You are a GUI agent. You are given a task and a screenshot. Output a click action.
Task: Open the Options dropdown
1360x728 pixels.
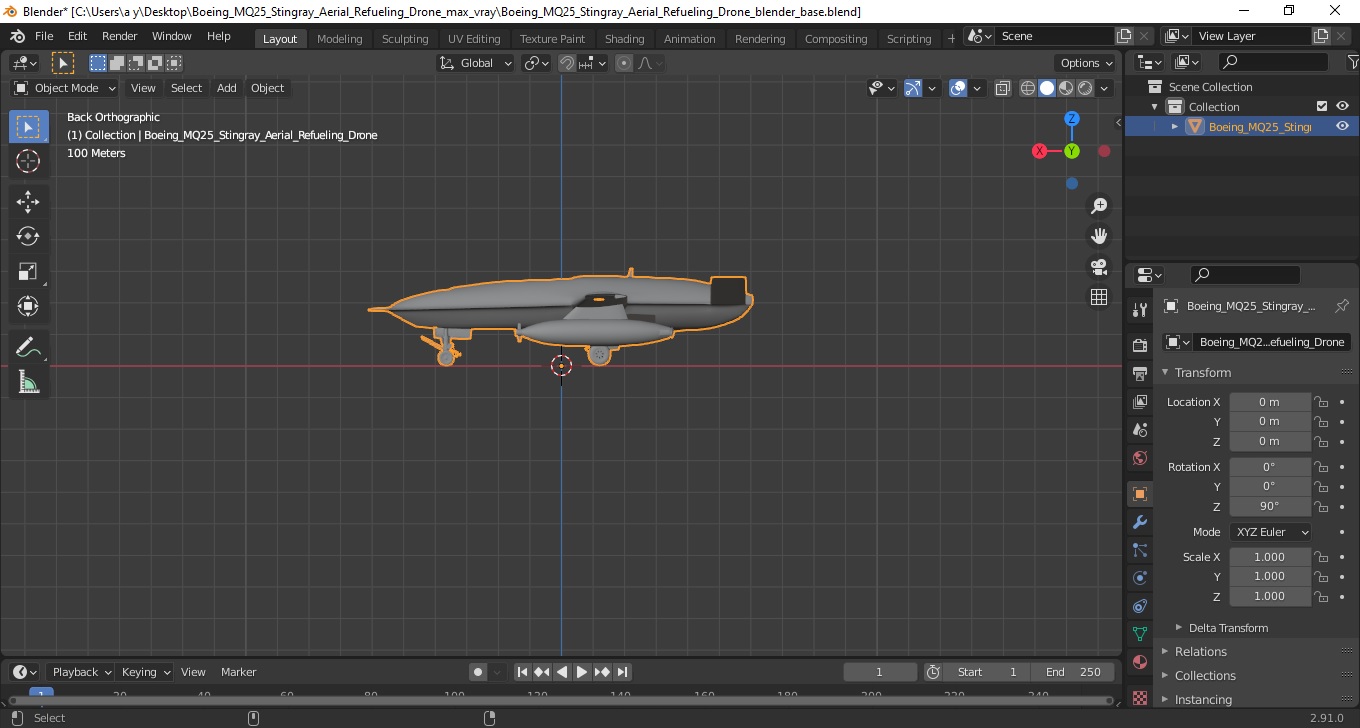pos(1086,63)
